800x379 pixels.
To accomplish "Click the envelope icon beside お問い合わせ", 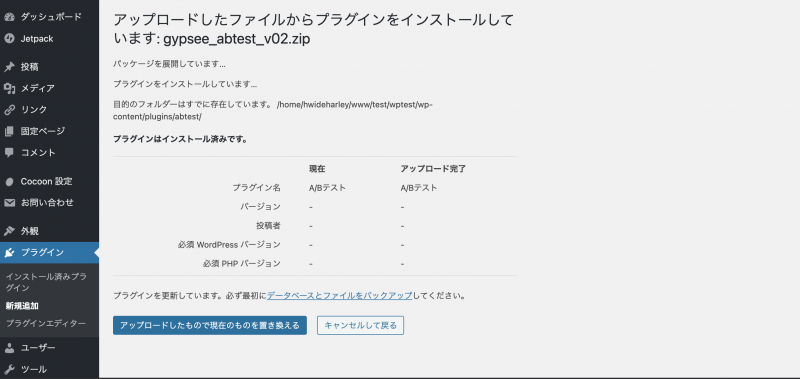I will pos(9,203).
